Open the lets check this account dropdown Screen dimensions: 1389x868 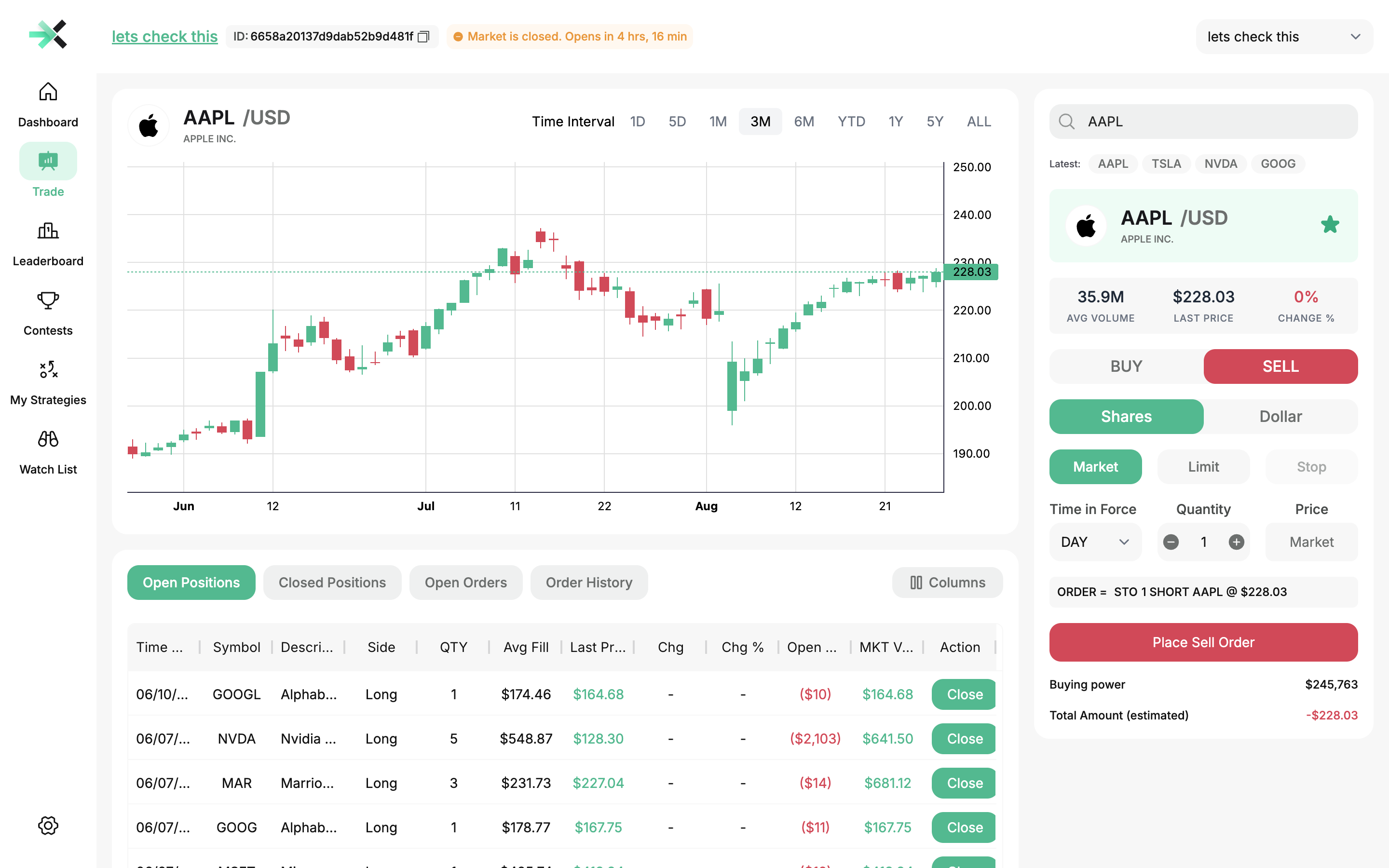point(1284,36)
